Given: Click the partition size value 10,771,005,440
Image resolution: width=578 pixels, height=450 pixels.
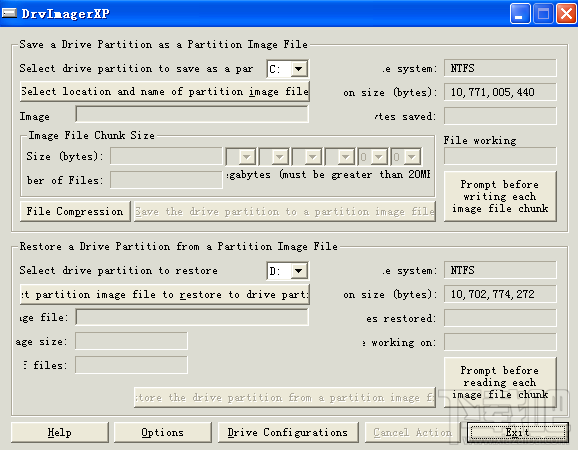Looking at the screenshot, I should tap(500, 92).
